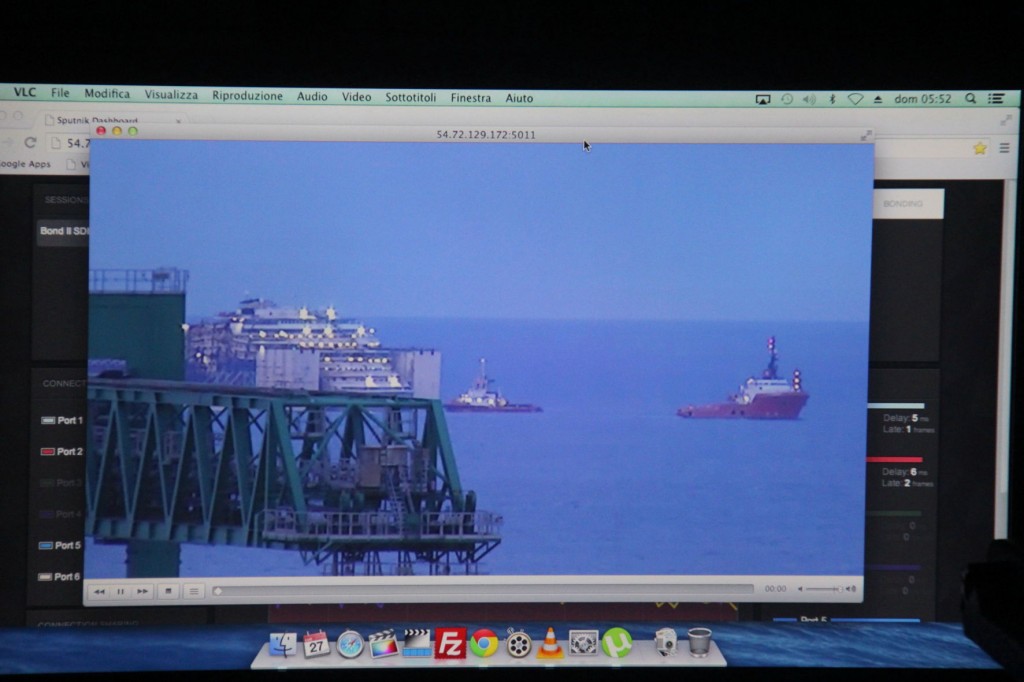Open uTorrent from the dock
Viewport: 1024px width, 682px height.
616,642
